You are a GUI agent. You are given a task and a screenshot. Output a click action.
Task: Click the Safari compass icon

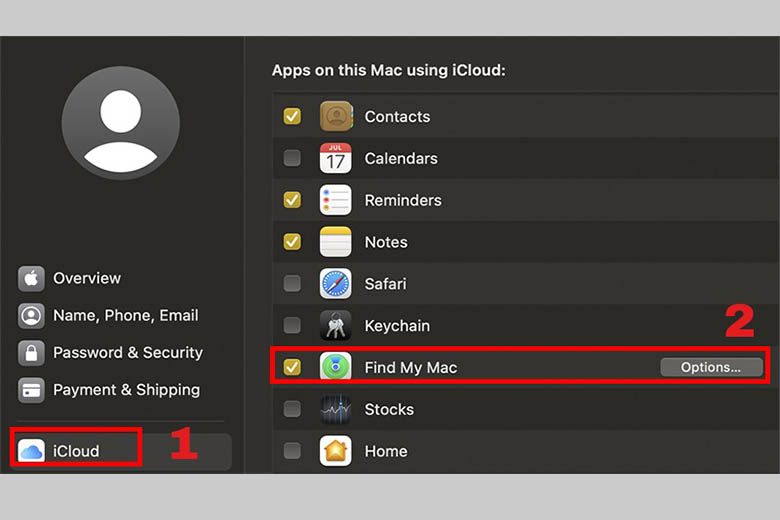[336, 284]
